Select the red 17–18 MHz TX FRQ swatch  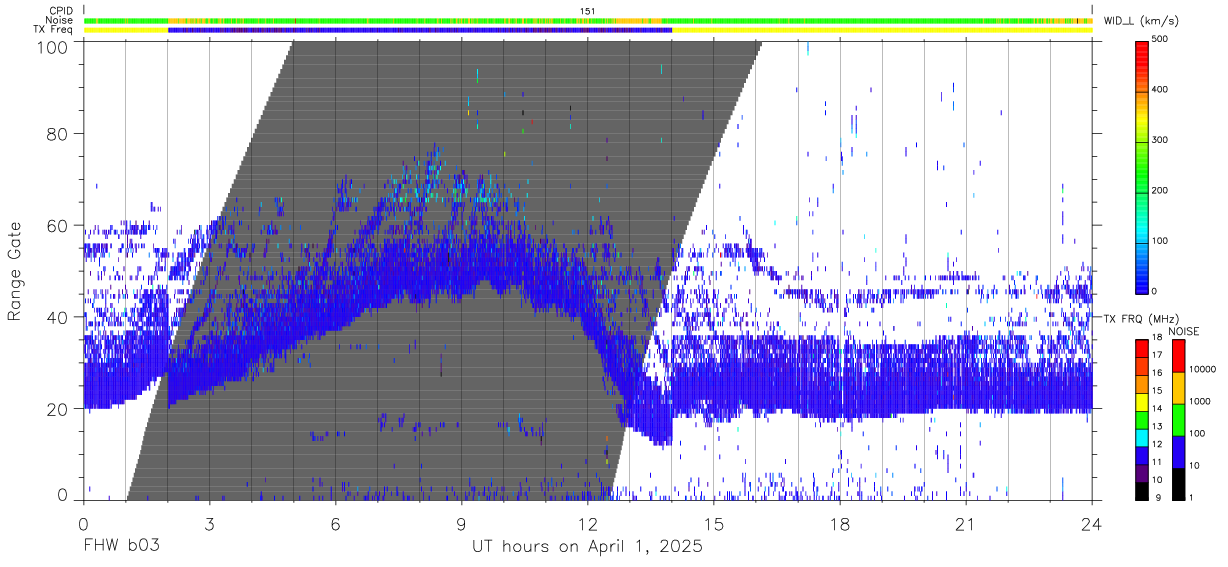tap(1142, 347)
